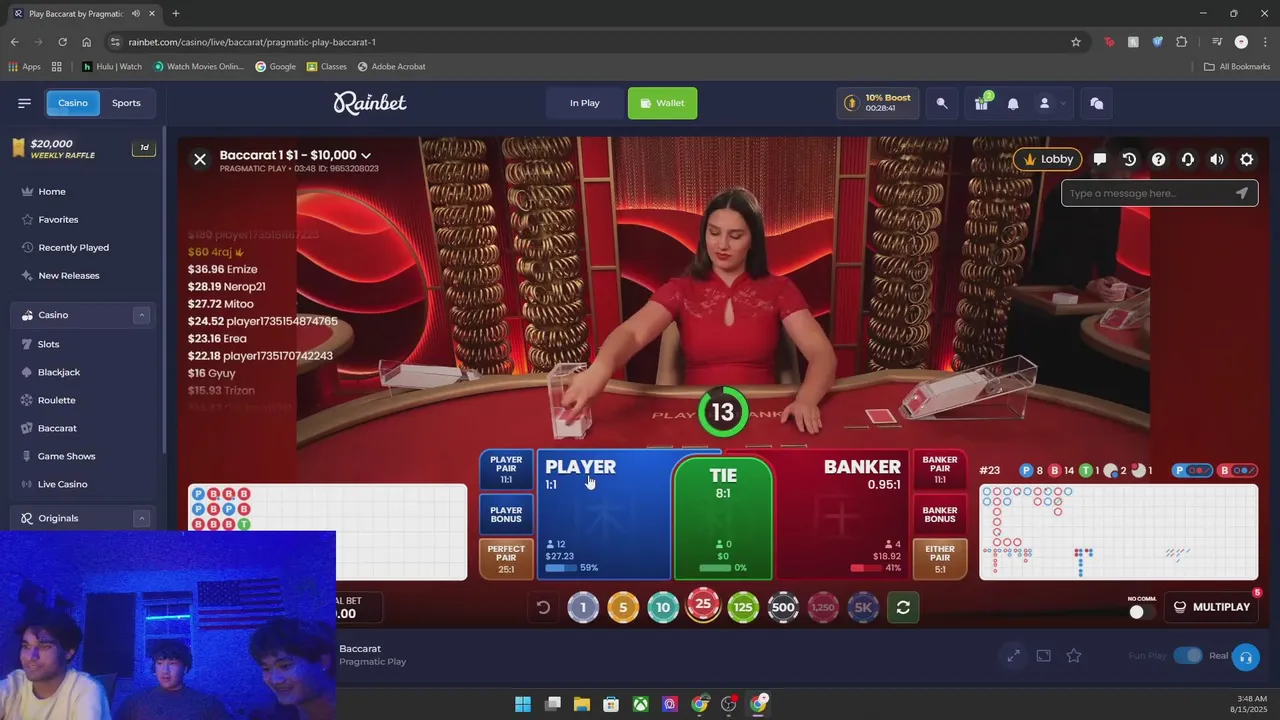Screen dimensions: 1280x720
Task: Toggle the bead road P/B switch
Action: click(x=1194, y=470)
